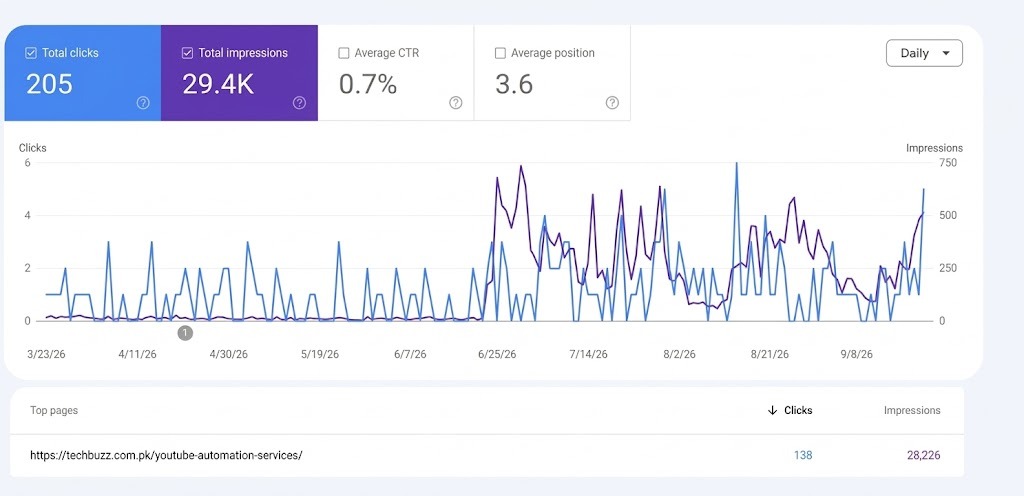This screenshot has height=496, width=1024.
Task: Click the 750 impressions axis label
Action: pos(947,163)
